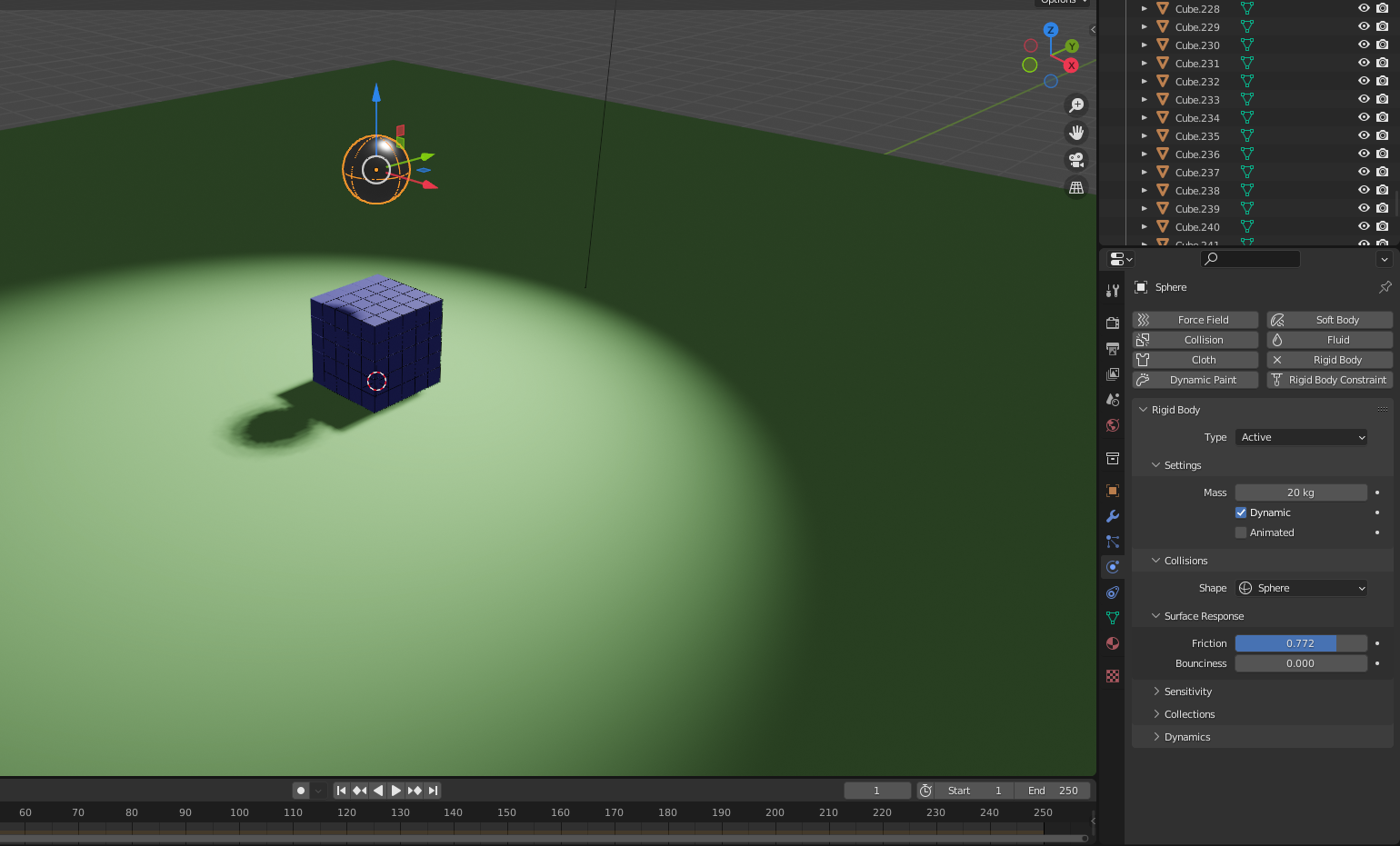
Task: Click the Force Field button
Action: (1195, 320)
